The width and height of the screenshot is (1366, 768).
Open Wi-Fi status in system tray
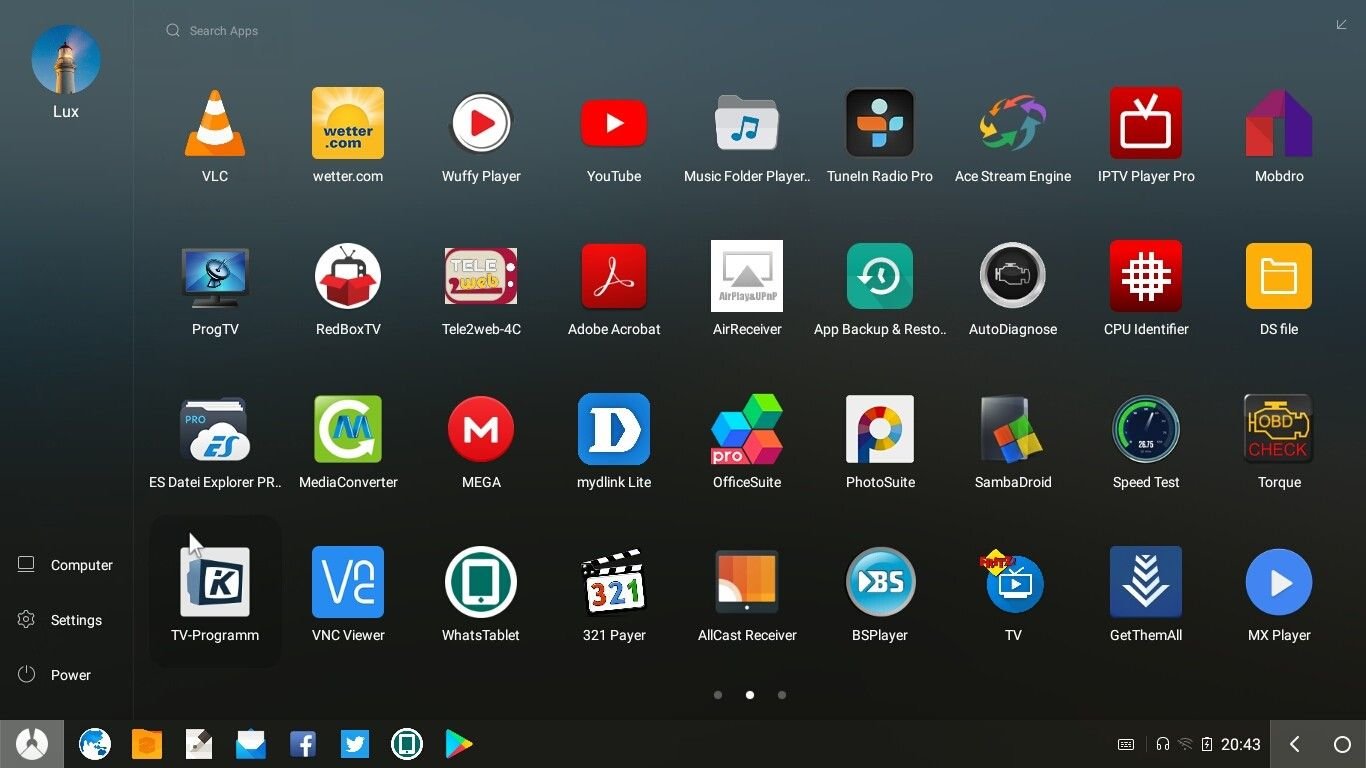pyautogui.click(x=1185, y=744)
